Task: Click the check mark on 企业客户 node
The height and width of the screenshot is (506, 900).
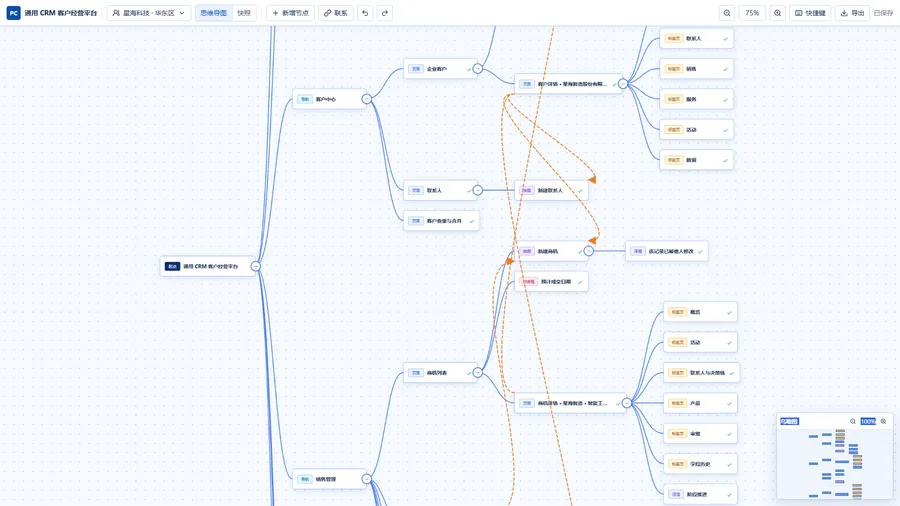Action: click(468, 69)
